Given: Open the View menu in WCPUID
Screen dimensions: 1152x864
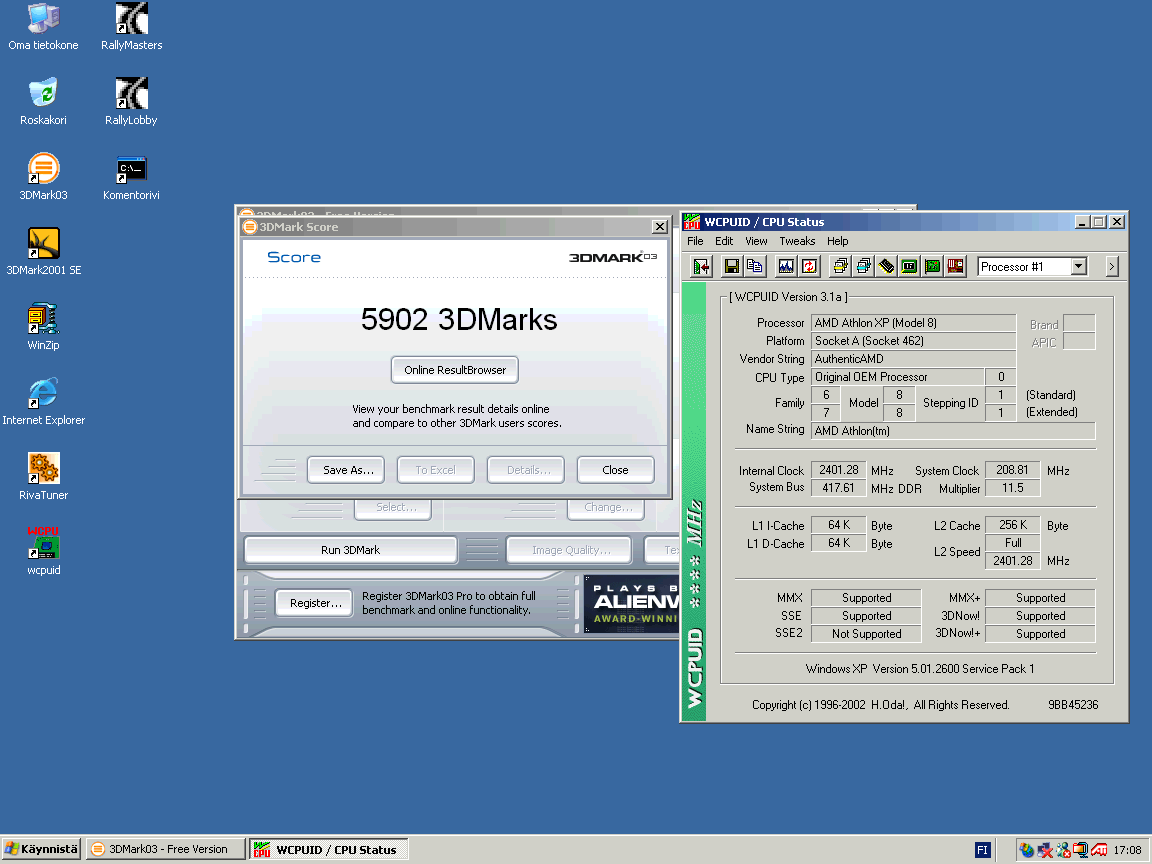Looking at the screenshot, I should (x=756, y=241).
